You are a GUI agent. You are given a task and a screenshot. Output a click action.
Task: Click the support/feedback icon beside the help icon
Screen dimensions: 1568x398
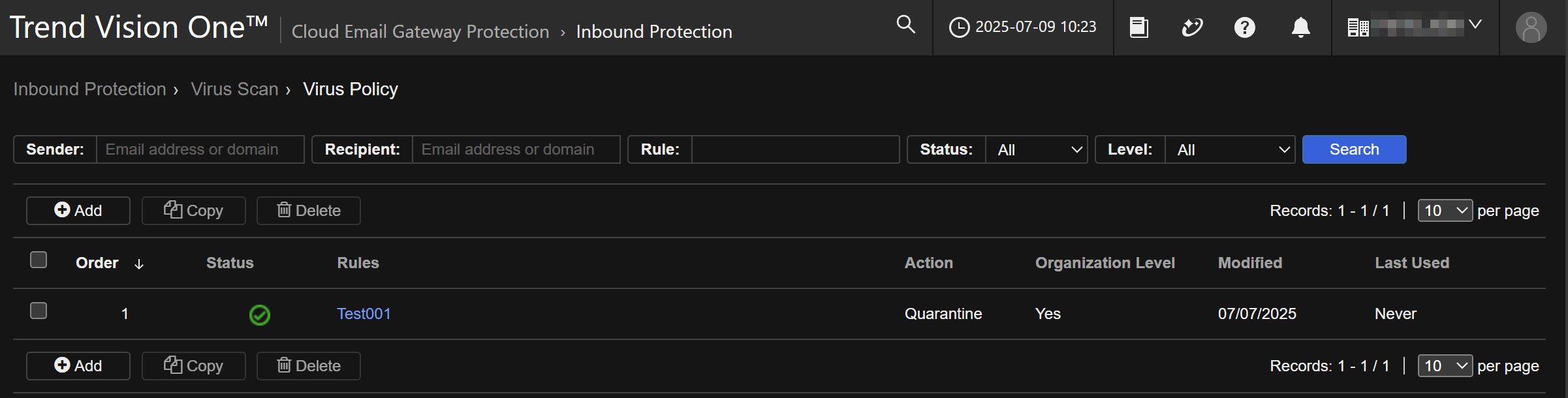(1192, 27)
